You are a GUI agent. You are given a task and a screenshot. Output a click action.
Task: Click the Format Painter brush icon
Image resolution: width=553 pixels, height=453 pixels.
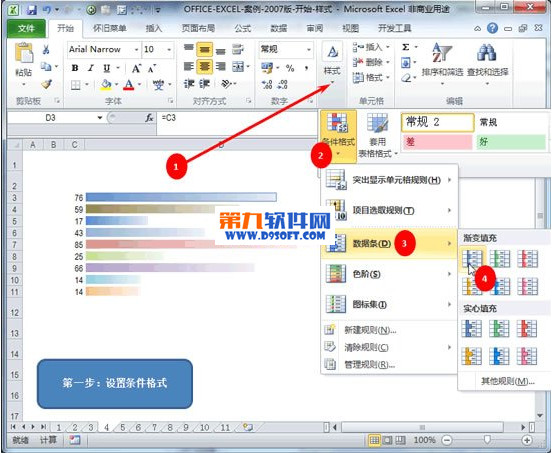click(x=47, y=84)
